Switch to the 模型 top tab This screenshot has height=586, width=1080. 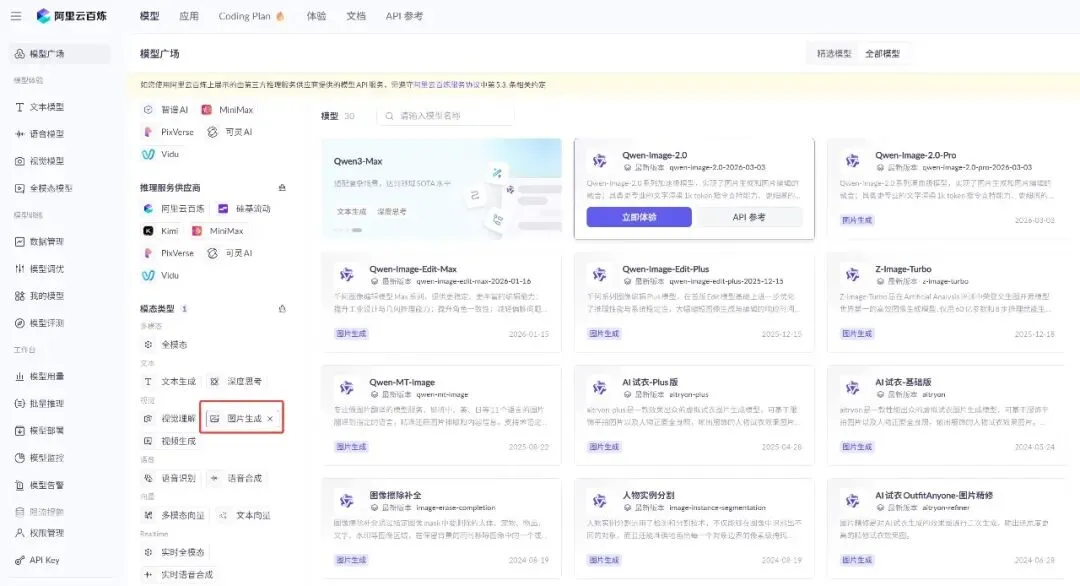(x=149, y=16)
